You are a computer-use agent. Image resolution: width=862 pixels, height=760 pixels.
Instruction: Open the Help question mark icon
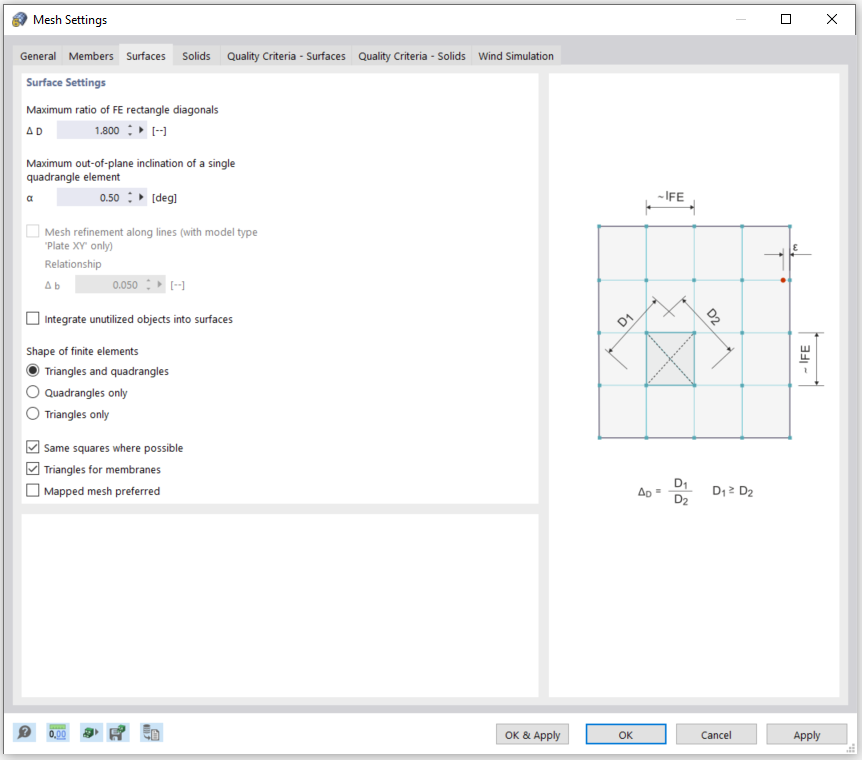[23, 733]
